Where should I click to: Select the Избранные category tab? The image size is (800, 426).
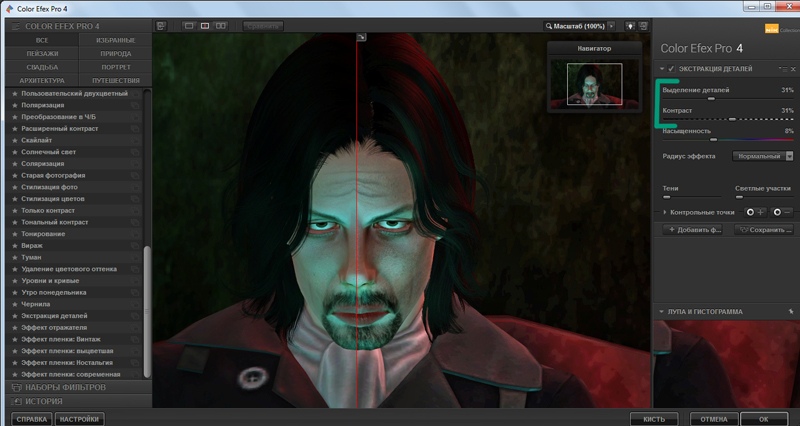click(116, 40)
